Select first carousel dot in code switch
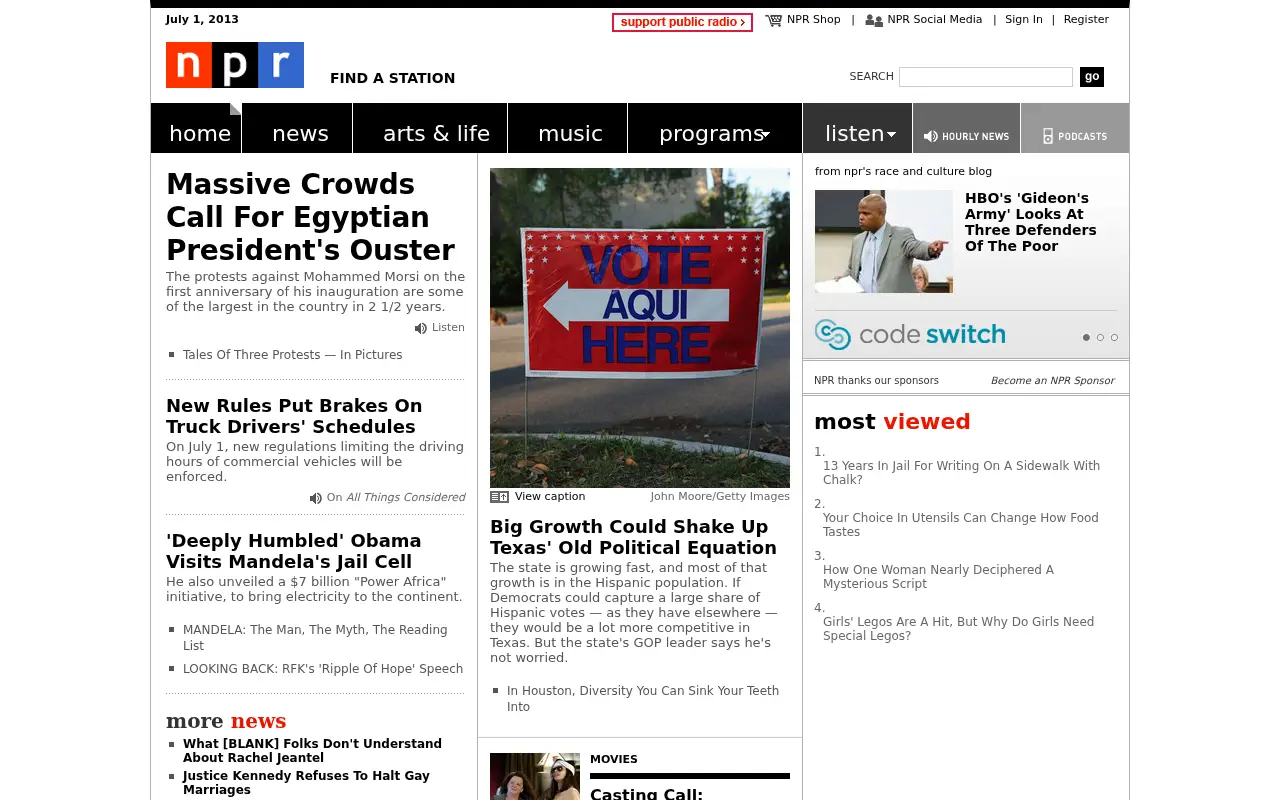 tap(1086, 338)
